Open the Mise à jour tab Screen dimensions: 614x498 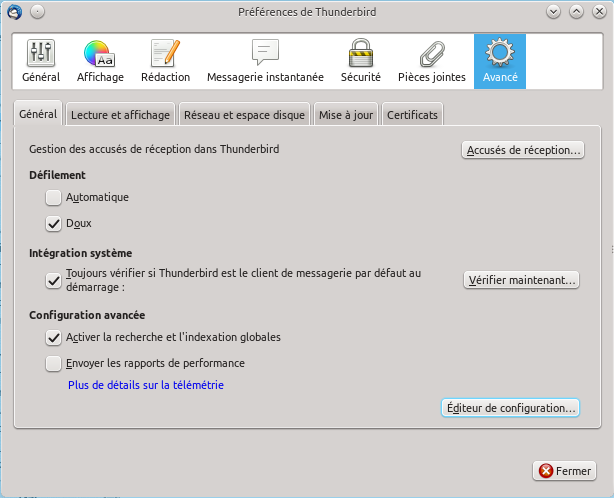pyautogui.click(x=346, y=115)
